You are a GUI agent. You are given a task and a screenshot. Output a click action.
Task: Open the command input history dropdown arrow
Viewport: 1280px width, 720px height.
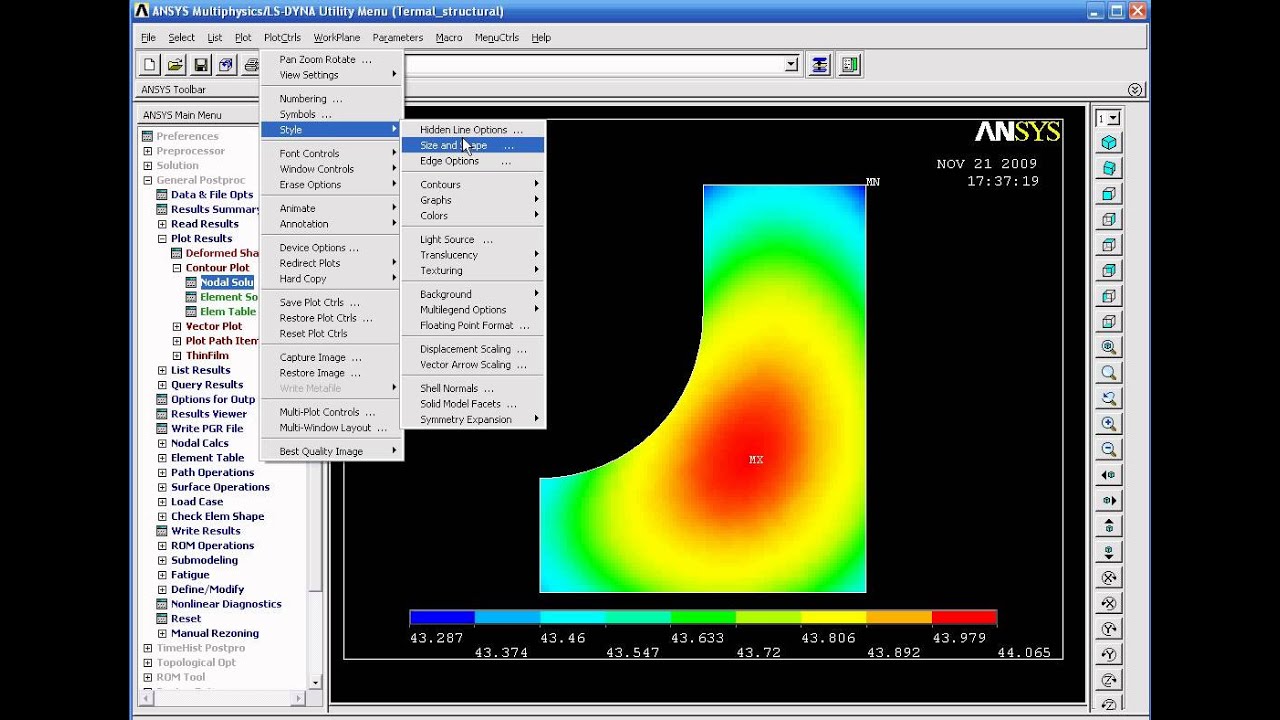coord(791,65)
